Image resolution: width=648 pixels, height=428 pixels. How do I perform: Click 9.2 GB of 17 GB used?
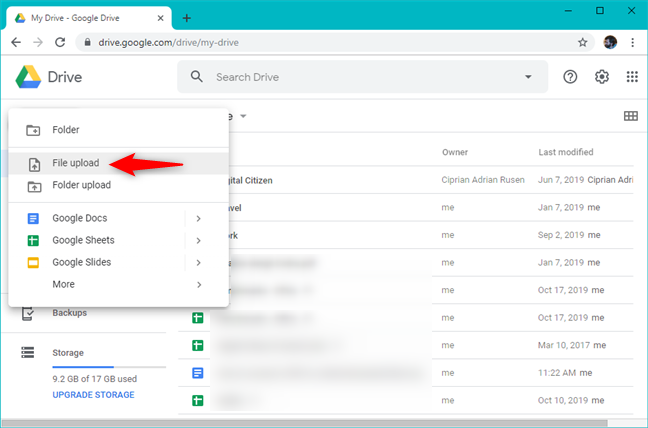[x=95, y=379]
